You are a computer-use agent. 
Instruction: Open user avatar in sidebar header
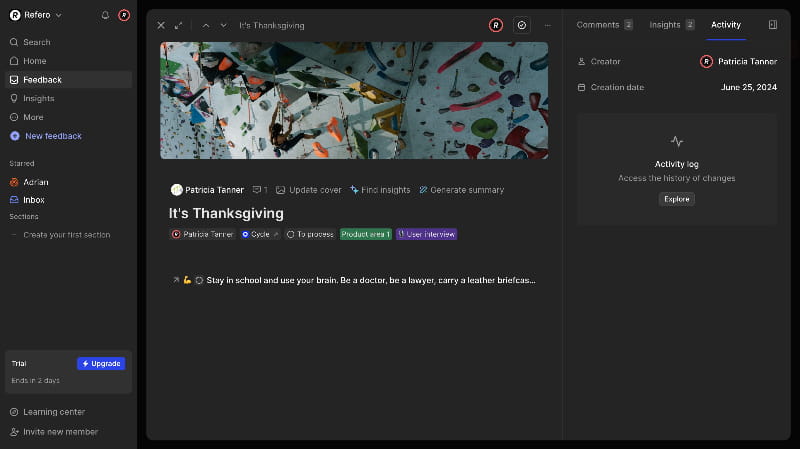pos(124,15)
